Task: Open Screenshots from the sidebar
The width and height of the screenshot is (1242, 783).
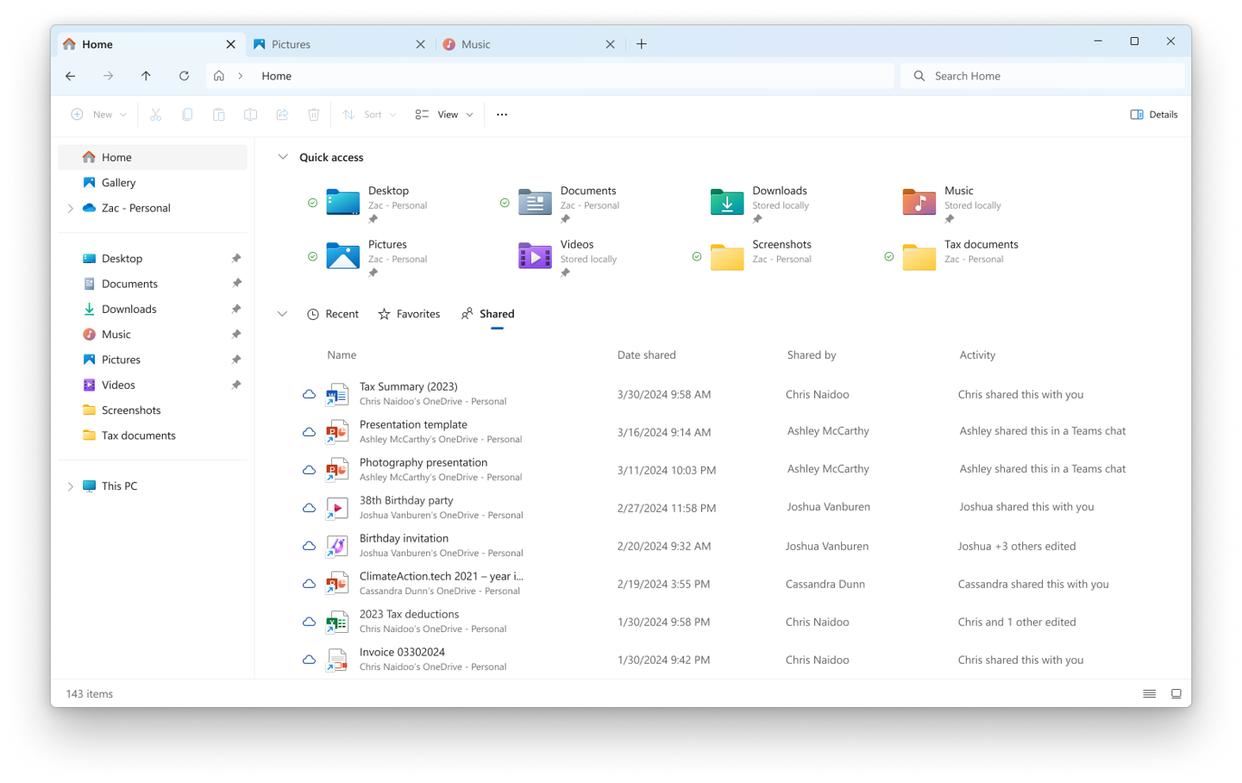Action: coord(131,410)
